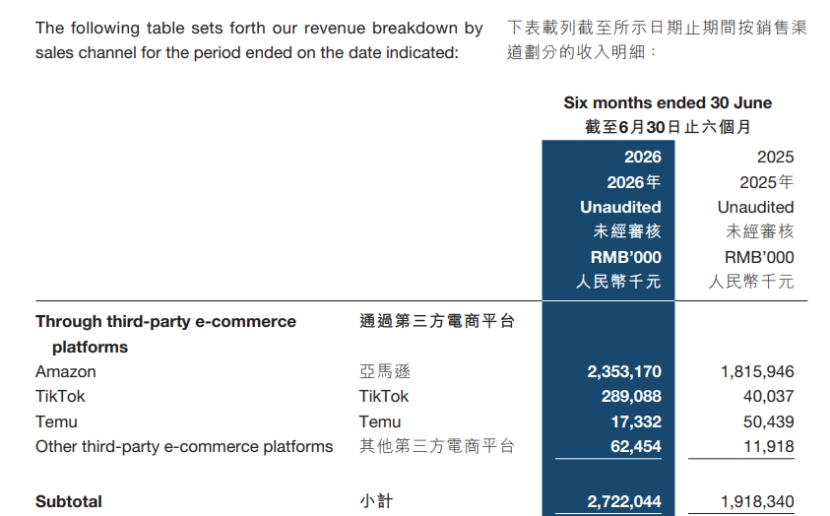Click the Chinese label 亞馬遜
The width and height of the screenshot is (830, 516).
click(x=385, y=371)
